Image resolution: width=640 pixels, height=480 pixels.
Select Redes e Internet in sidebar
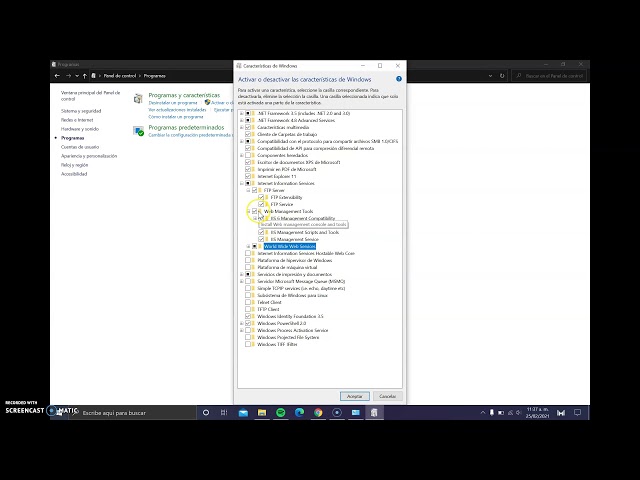click(77, 120)
